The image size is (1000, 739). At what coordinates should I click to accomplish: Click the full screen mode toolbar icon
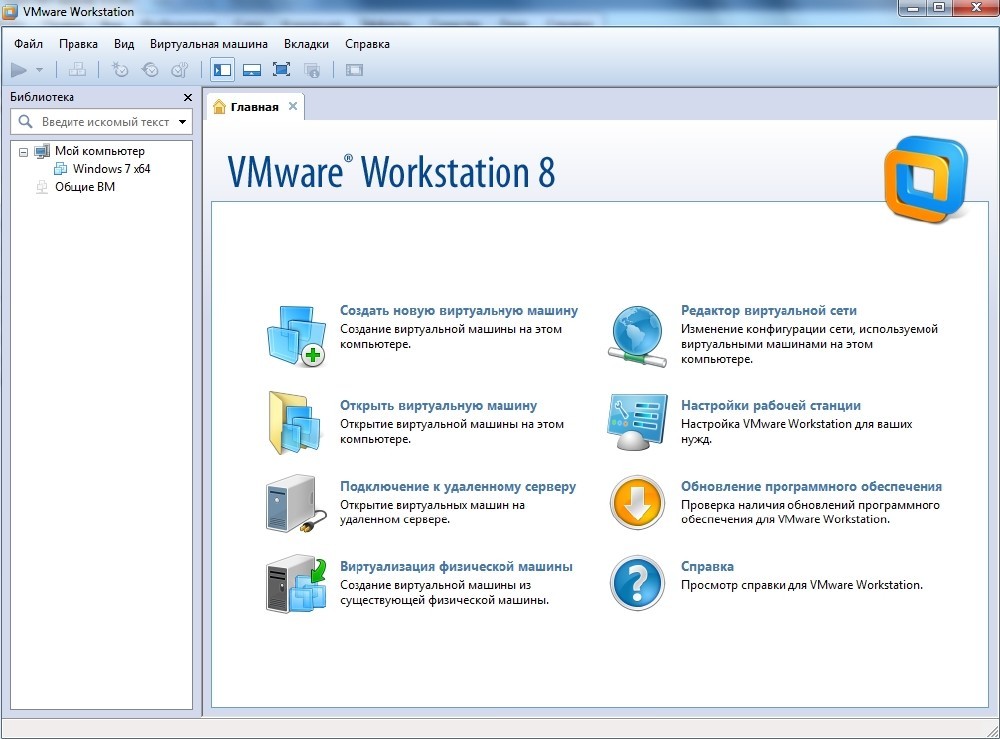click(x=281, y=70)
